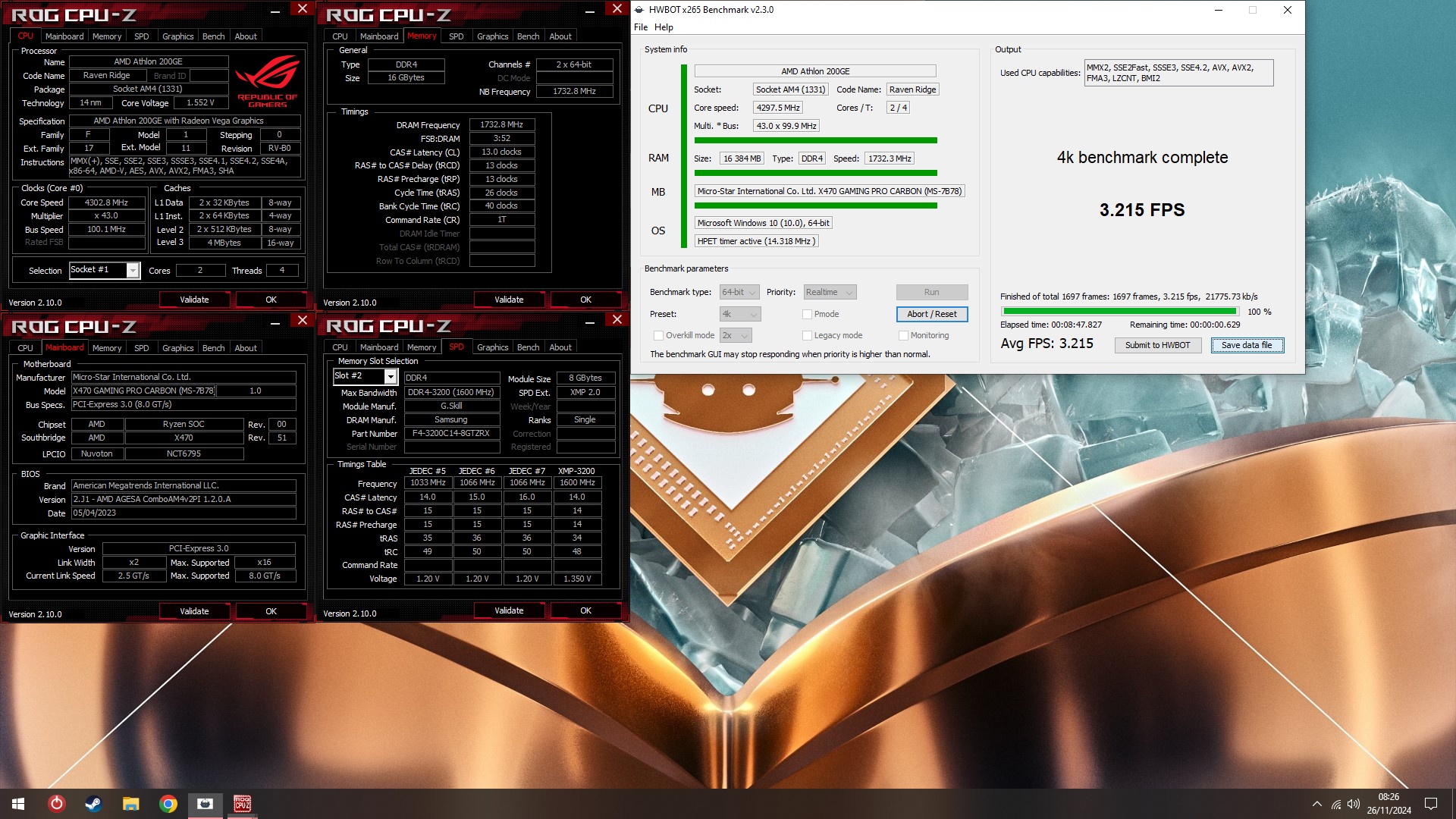1456x819 pixels.
Task: Click the red power icon in taskbar
Action: [57, 804]
